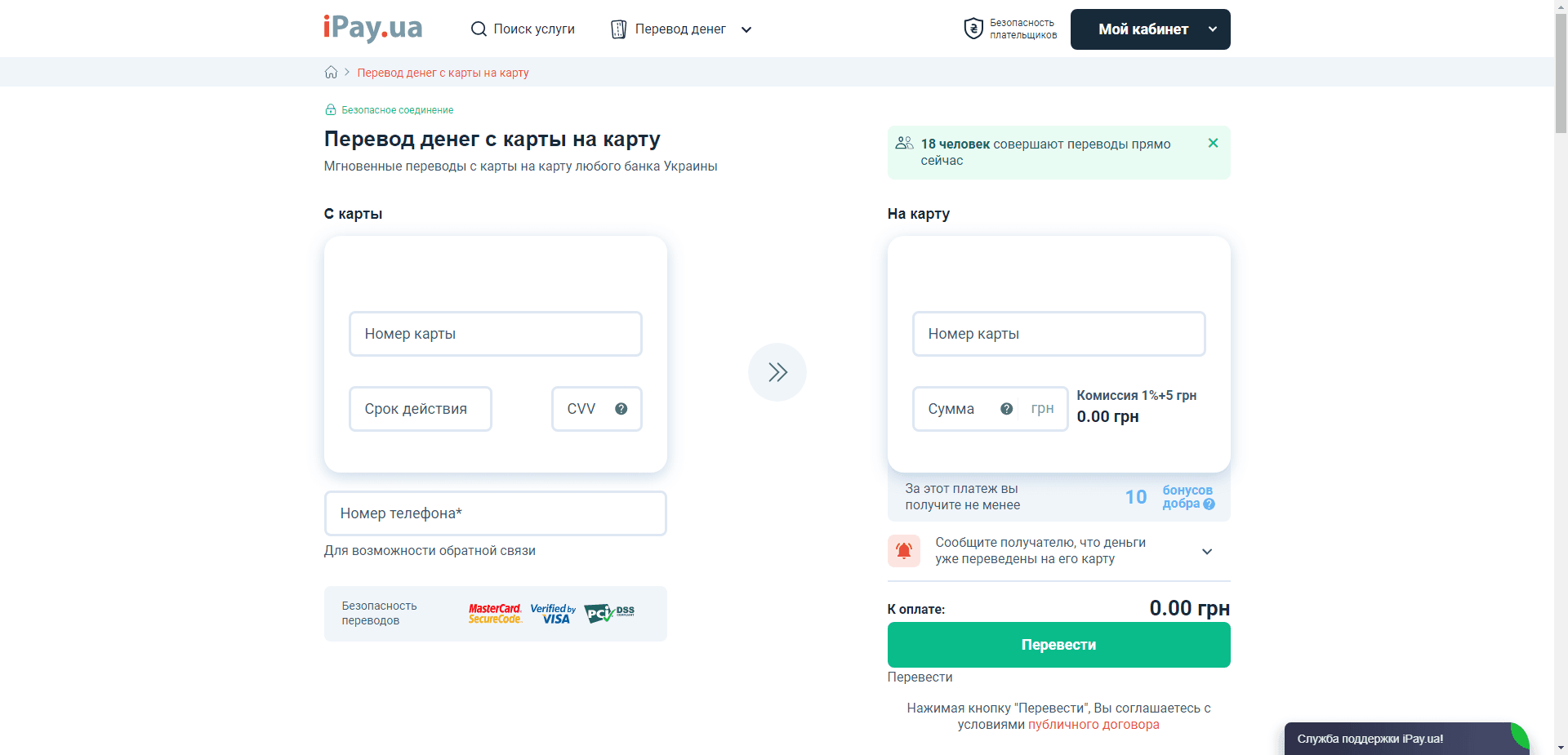Click the double-arrow transfer icon between cards

click(777, 371)
